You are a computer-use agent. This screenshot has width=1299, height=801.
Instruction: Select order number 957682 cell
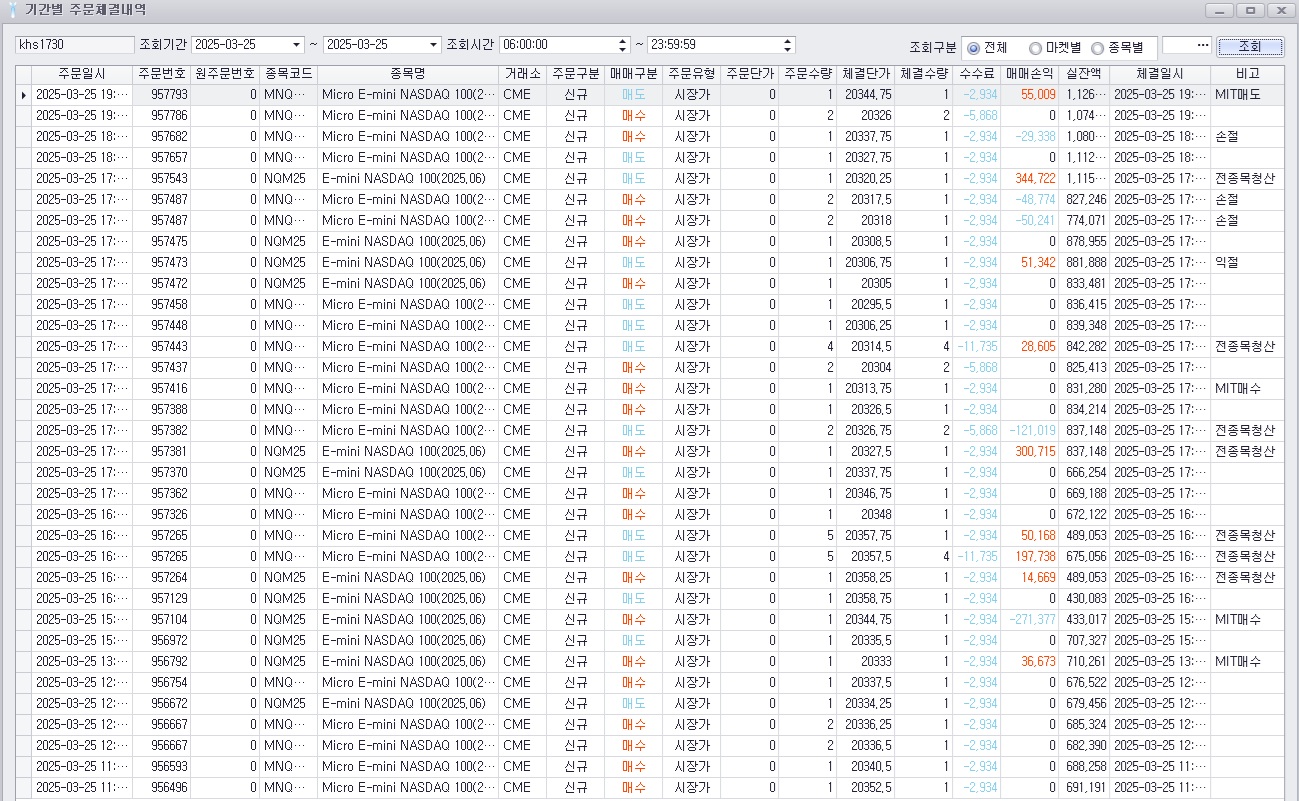(x=162, y=137)
